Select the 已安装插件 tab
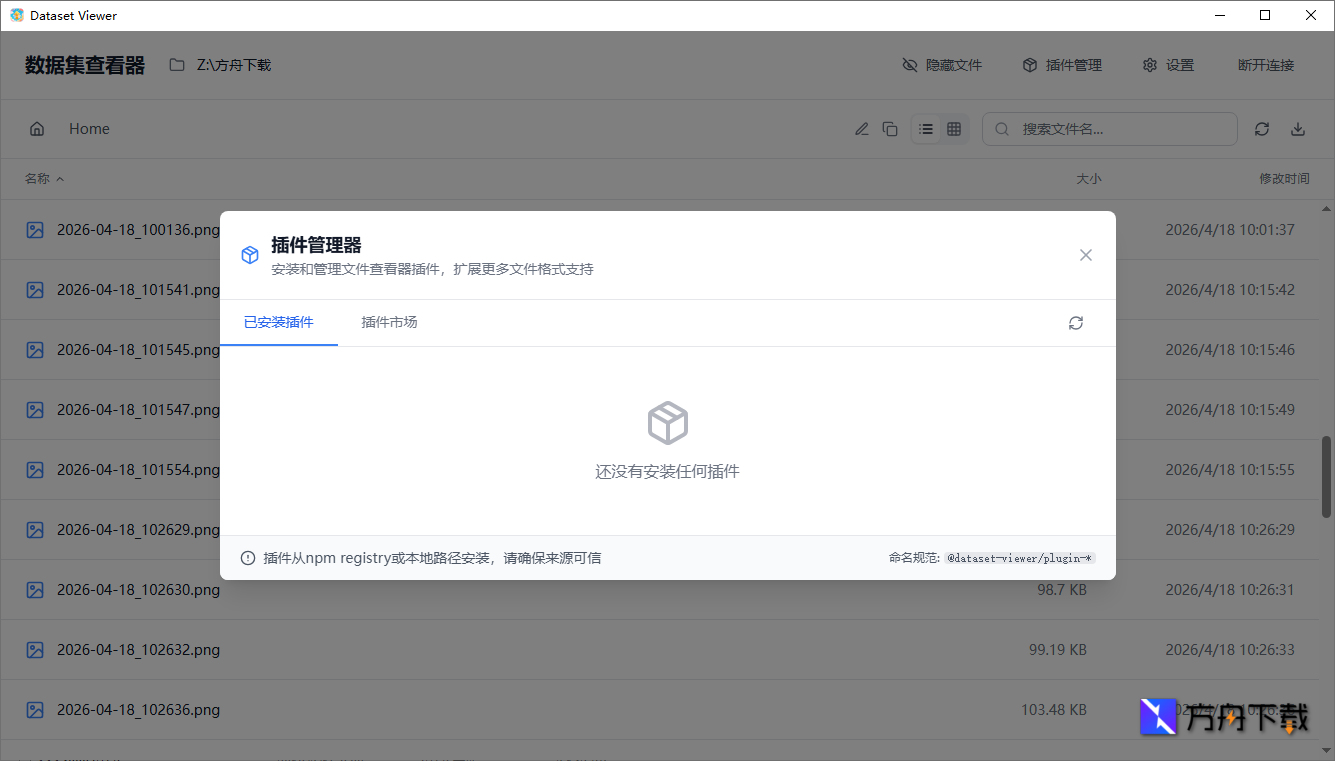This screenshot has height=761, width=1335. pyautogui.click(x=278, y=322)
